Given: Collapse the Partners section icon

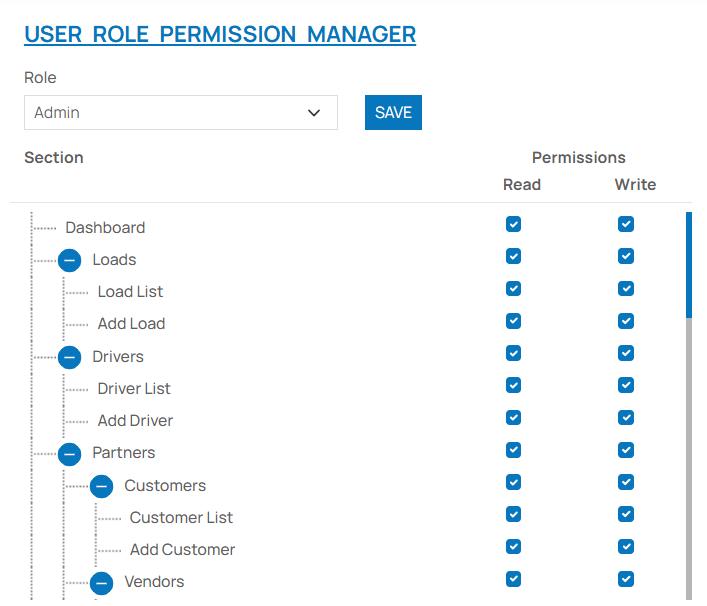Looking at the screenshot, I should pos(69,453).
